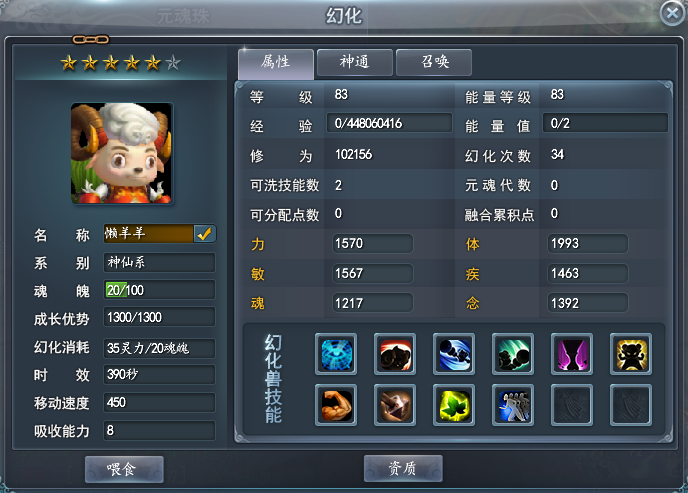
Task: Select the red swirl beast skill icon
Action: [395, 354]
